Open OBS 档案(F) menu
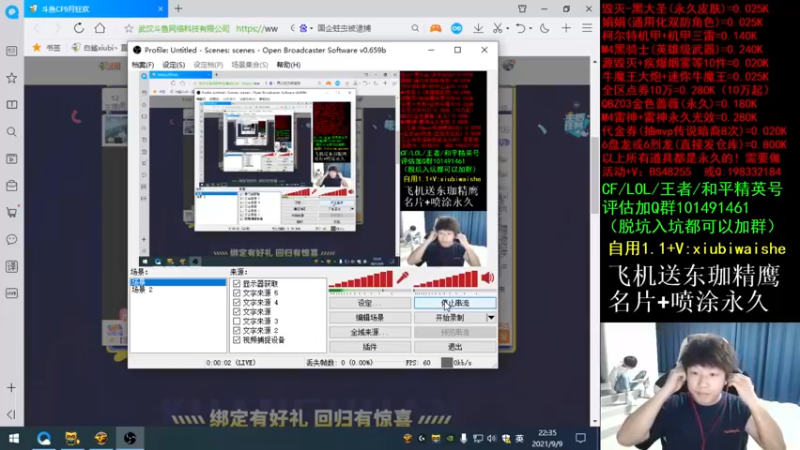Image resolution: width=800 pixels, height=450 pixels. [x=142, y=65]
